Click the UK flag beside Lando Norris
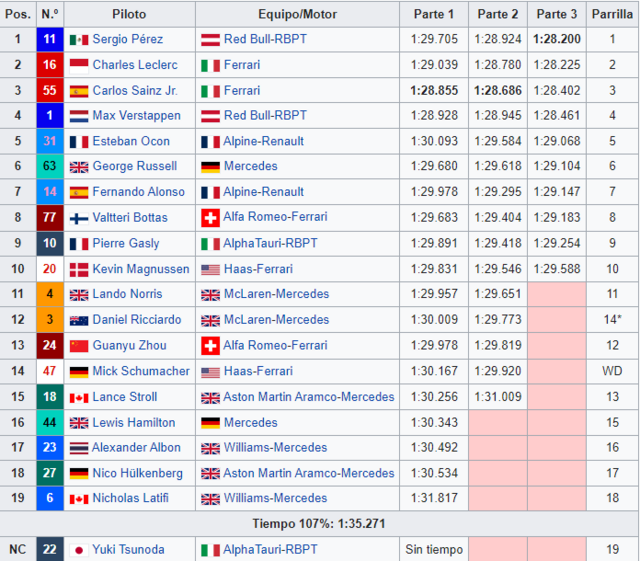640x561 pixels. point(79,294)
